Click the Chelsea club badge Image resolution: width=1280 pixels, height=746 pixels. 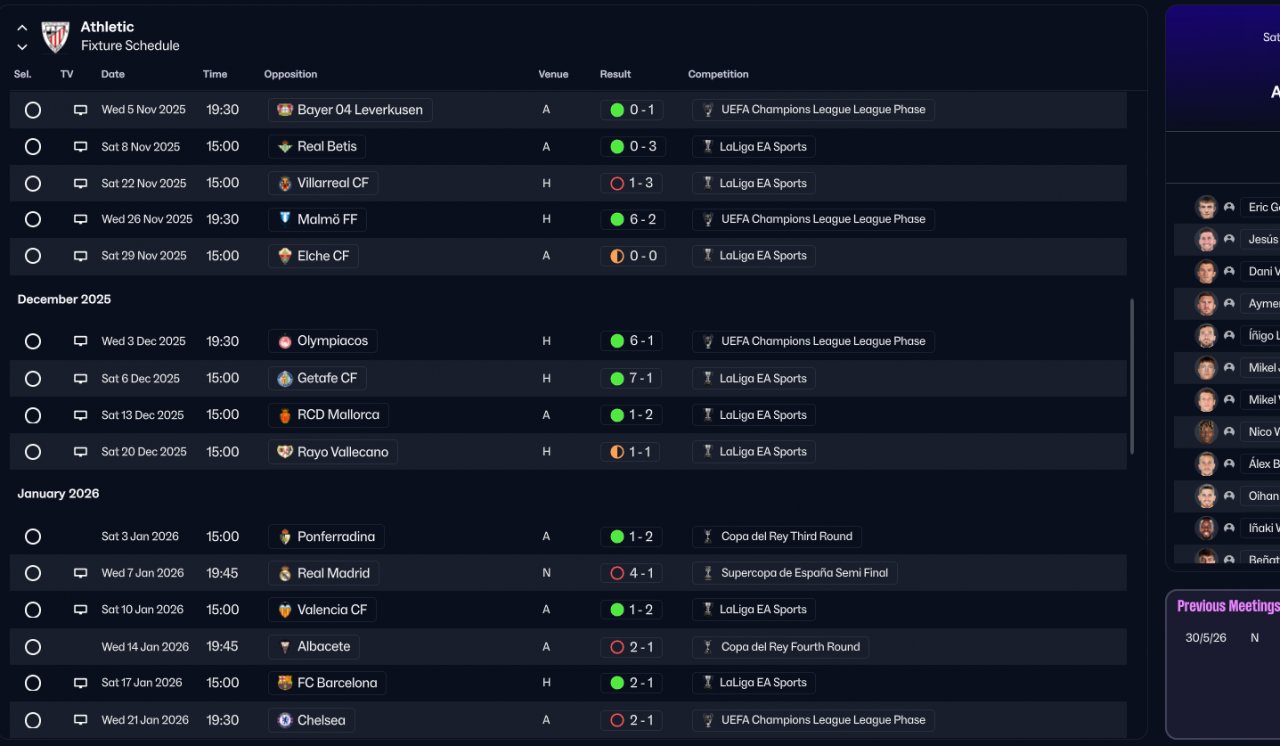pos(285,720)
